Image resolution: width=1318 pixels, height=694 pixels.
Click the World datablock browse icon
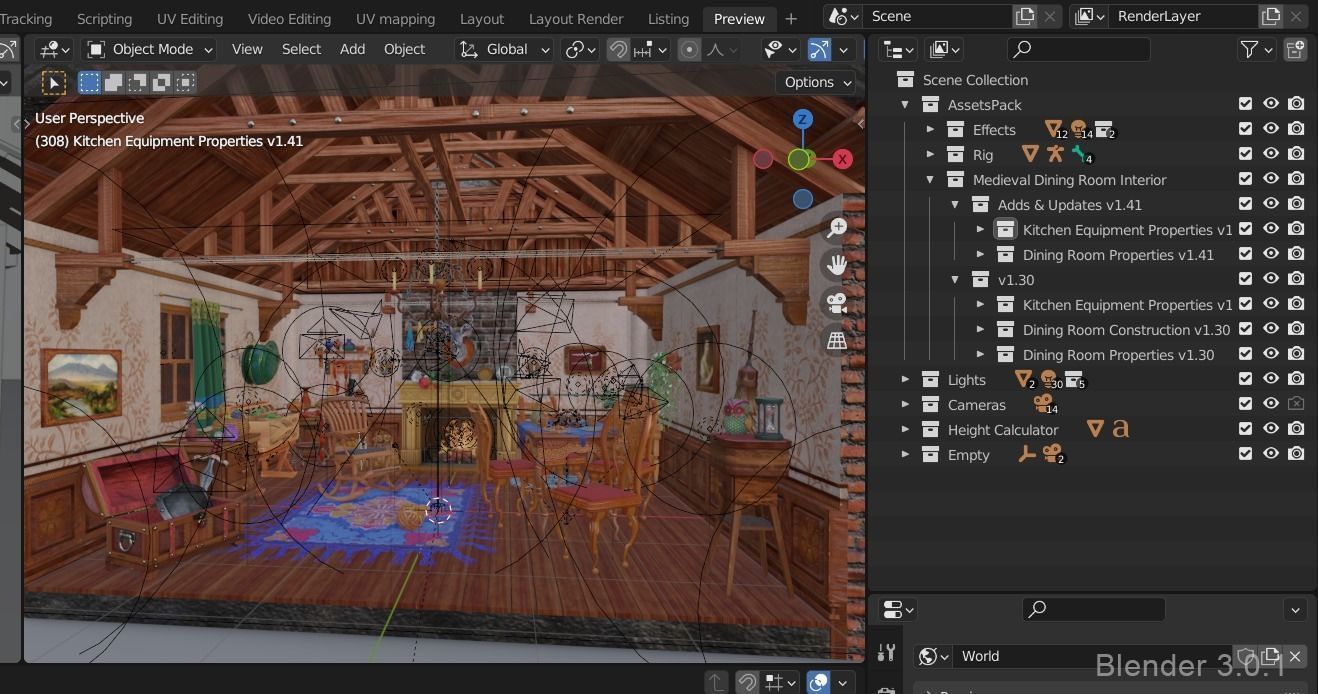click(x=934, y=656)
